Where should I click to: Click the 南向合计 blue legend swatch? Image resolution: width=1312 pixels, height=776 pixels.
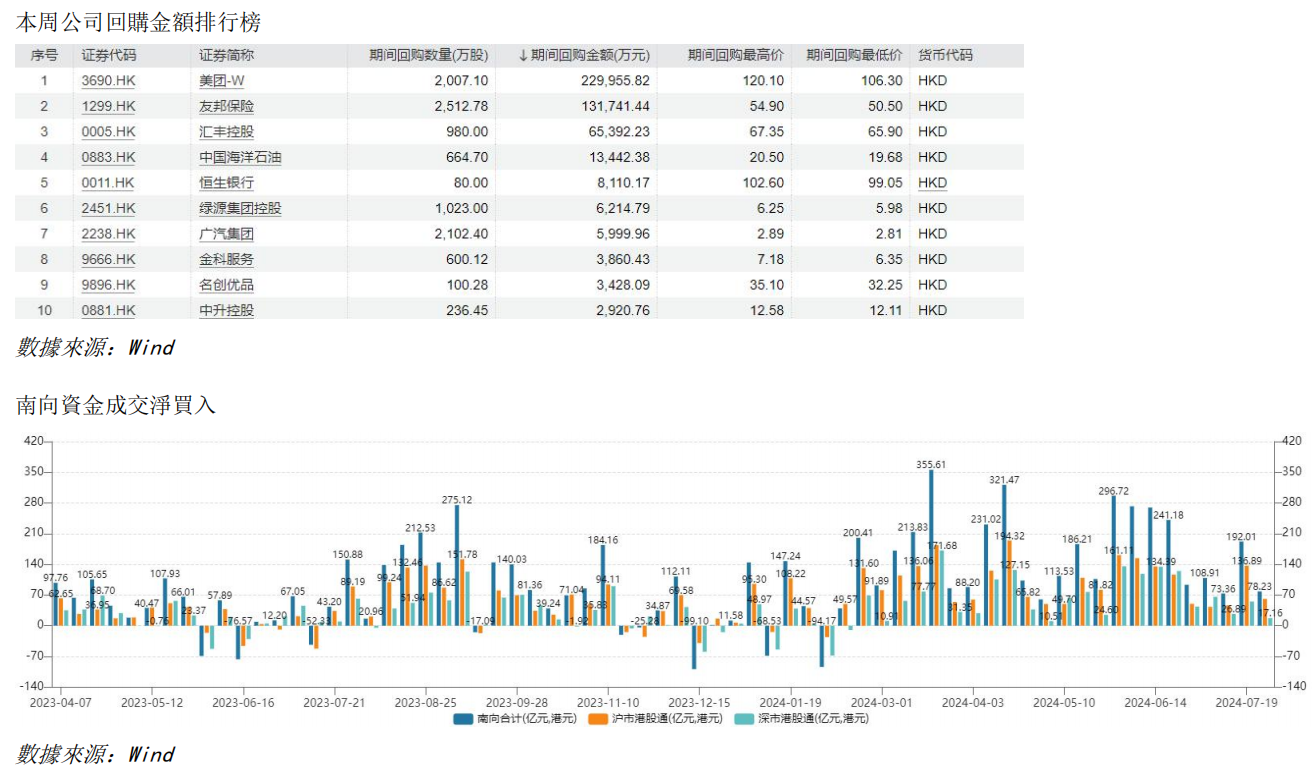[463, 719]
